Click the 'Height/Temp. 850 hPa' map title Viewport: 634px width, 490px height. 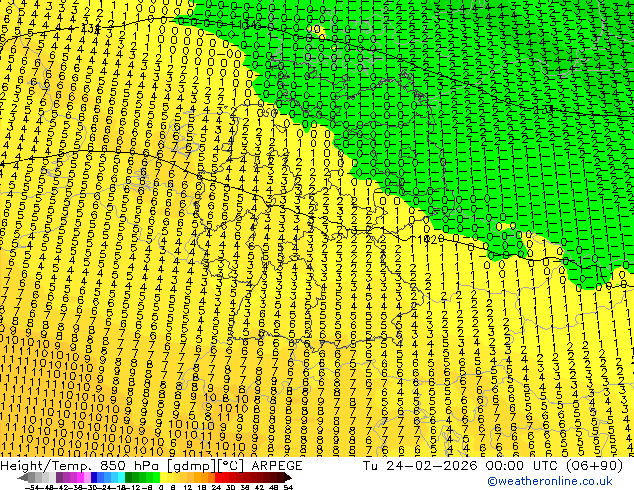pos(78,466)
